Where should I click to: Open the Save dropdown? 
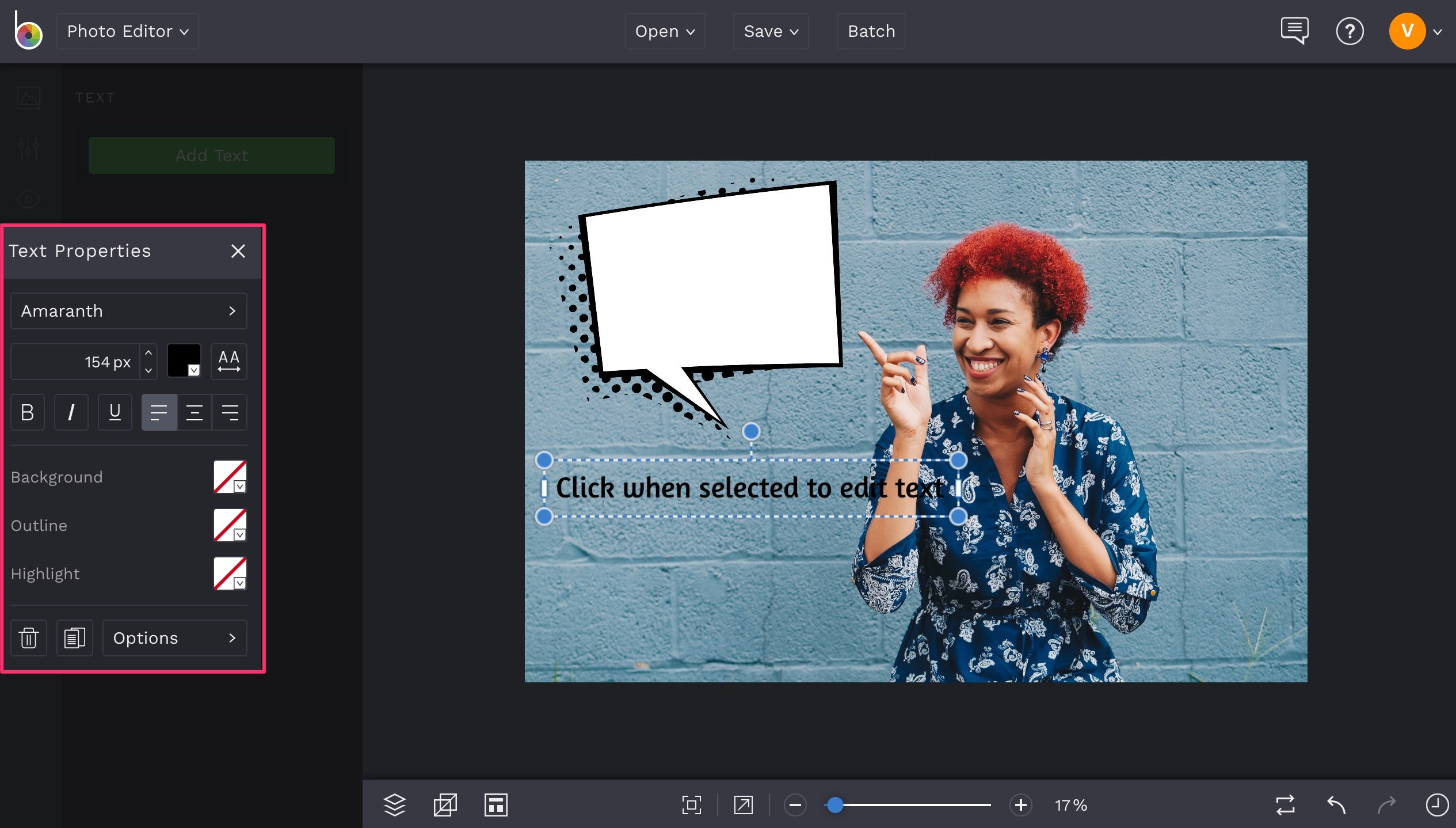pos(771,31)
